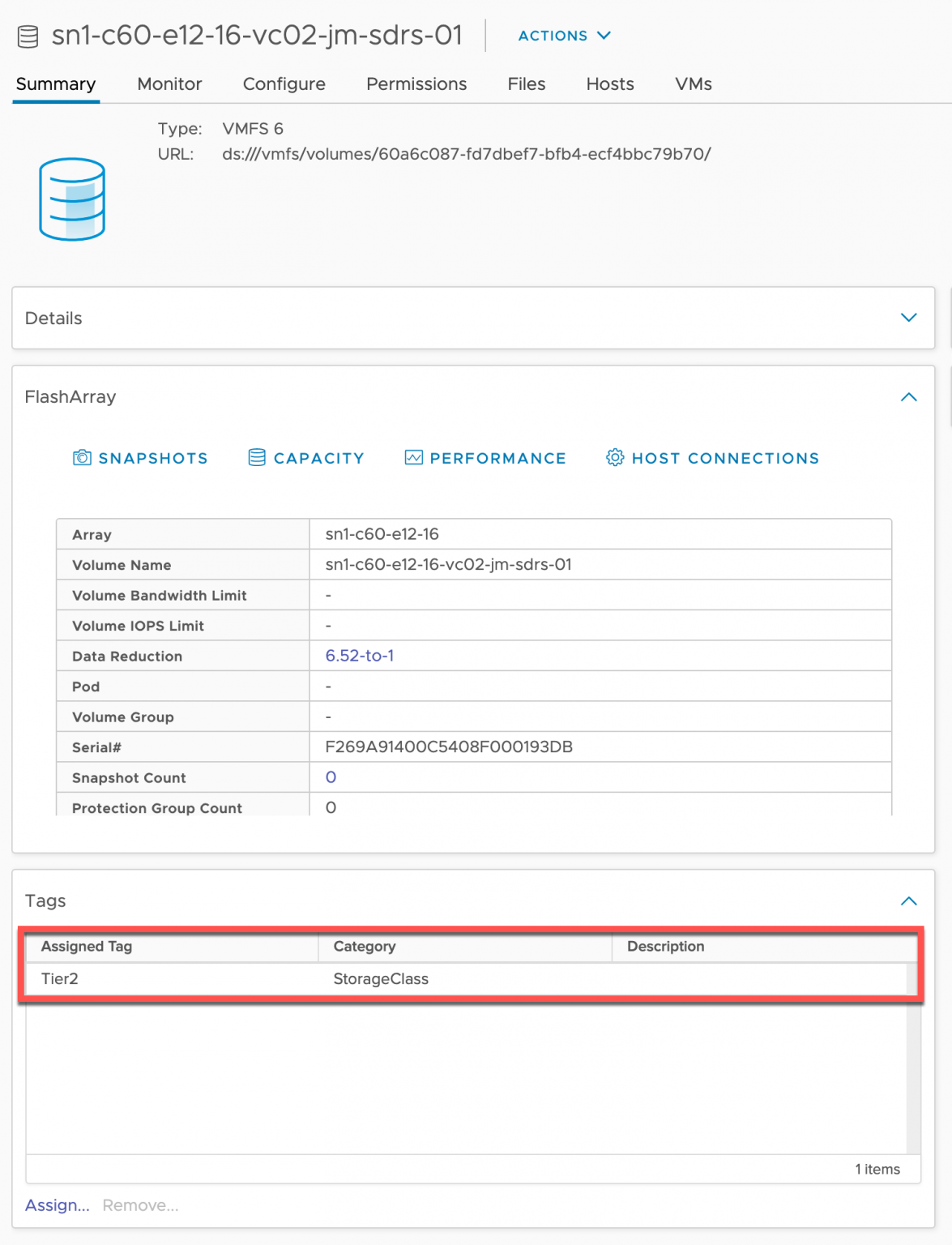This screenshot has width=952, height=1245.
Task: View the VMs tab
Action: [693, 84]
